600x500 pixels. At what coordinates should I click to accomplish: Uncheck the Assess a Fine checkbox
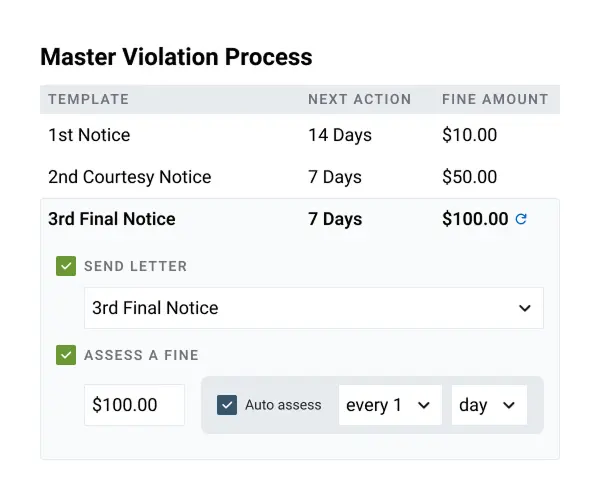point(67,354)
